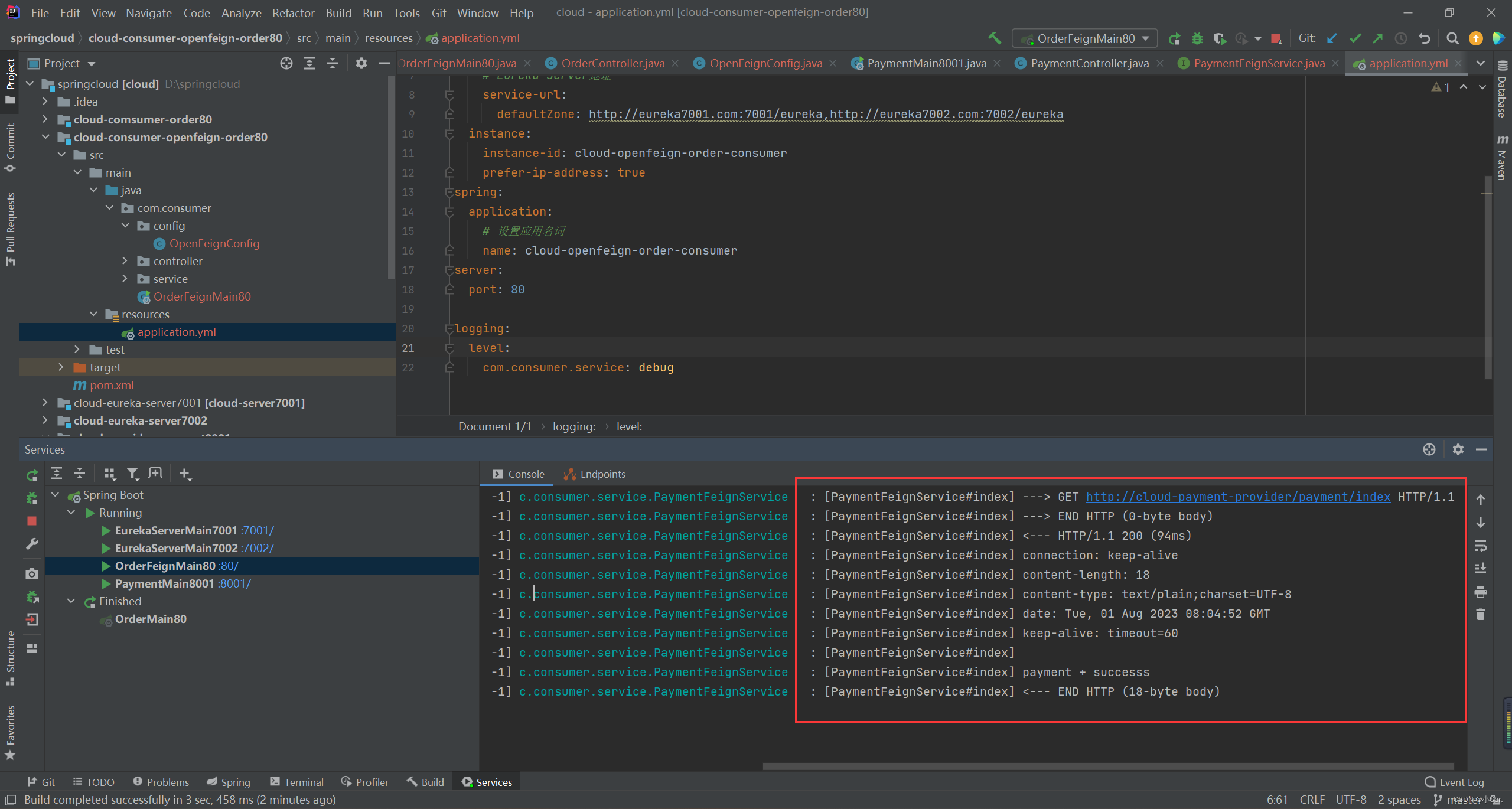Click the Build project hammer icon
Screen dimensions: 1512x809
point(995,38)
